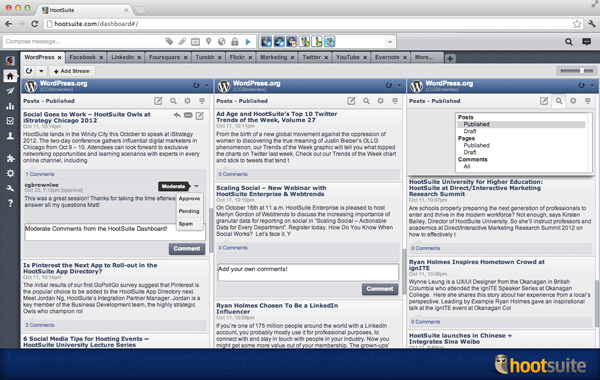Screen dimensions: 600x380
Task: Switch to the Foursquare tab
Action: (164, 57)
